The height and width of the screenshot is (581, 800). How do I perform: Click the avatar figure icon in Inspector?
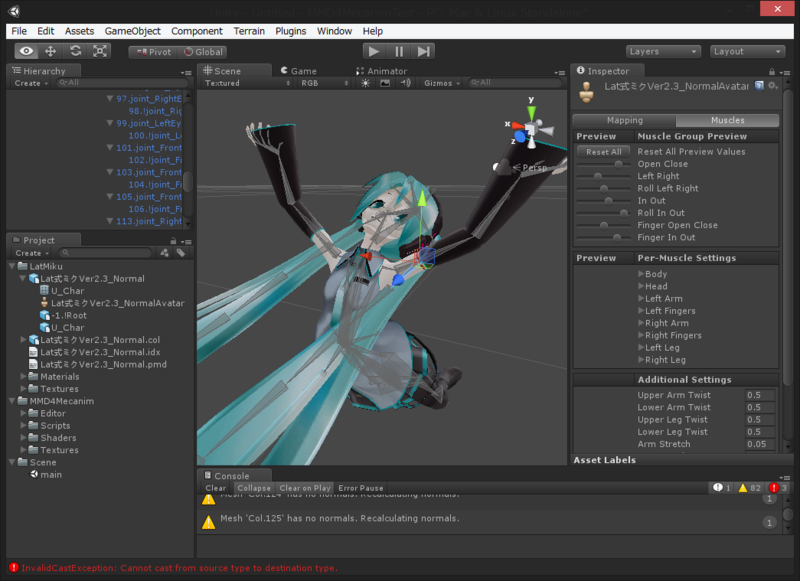[587, 92]
